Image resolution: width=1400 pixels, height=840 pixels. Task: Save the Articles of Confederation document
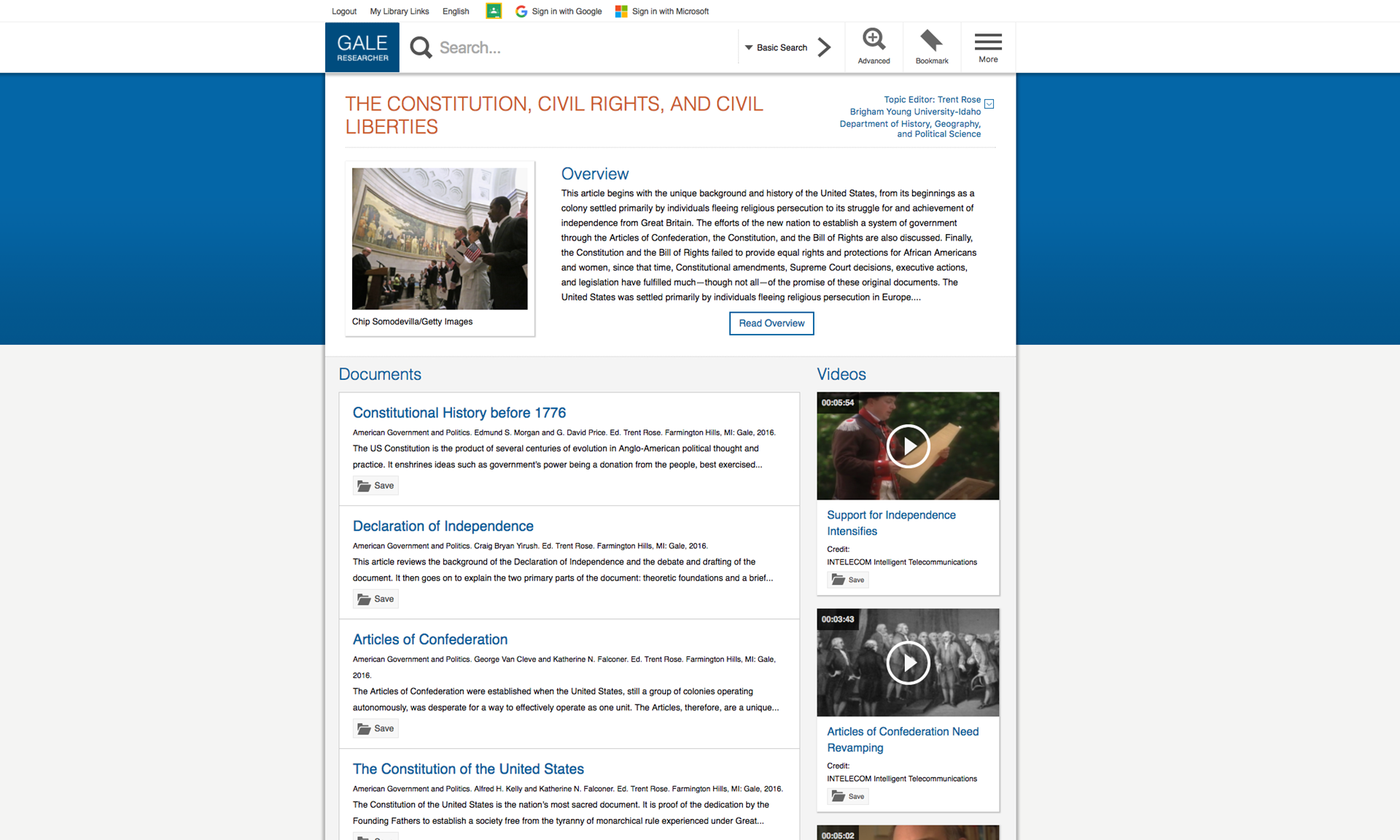(x=376, y=728)
